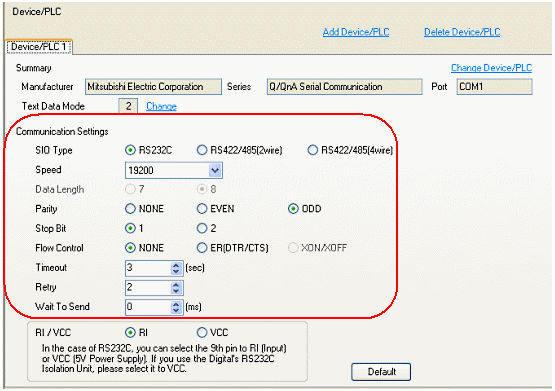Click the Add Device/PLC link
The image size is (555, 391).
[x=356, y=32]
